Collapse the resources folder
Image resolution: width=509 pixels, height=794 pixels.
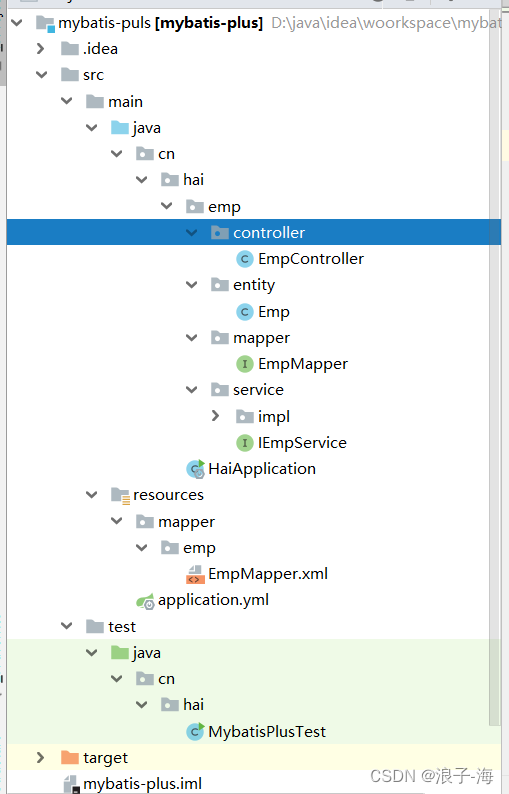(x=92, y=495)
